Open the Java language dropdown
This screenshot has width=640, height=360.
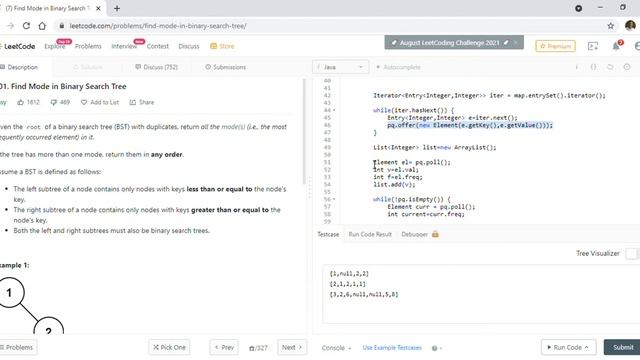pyautogui.click(x=340, y=67)
